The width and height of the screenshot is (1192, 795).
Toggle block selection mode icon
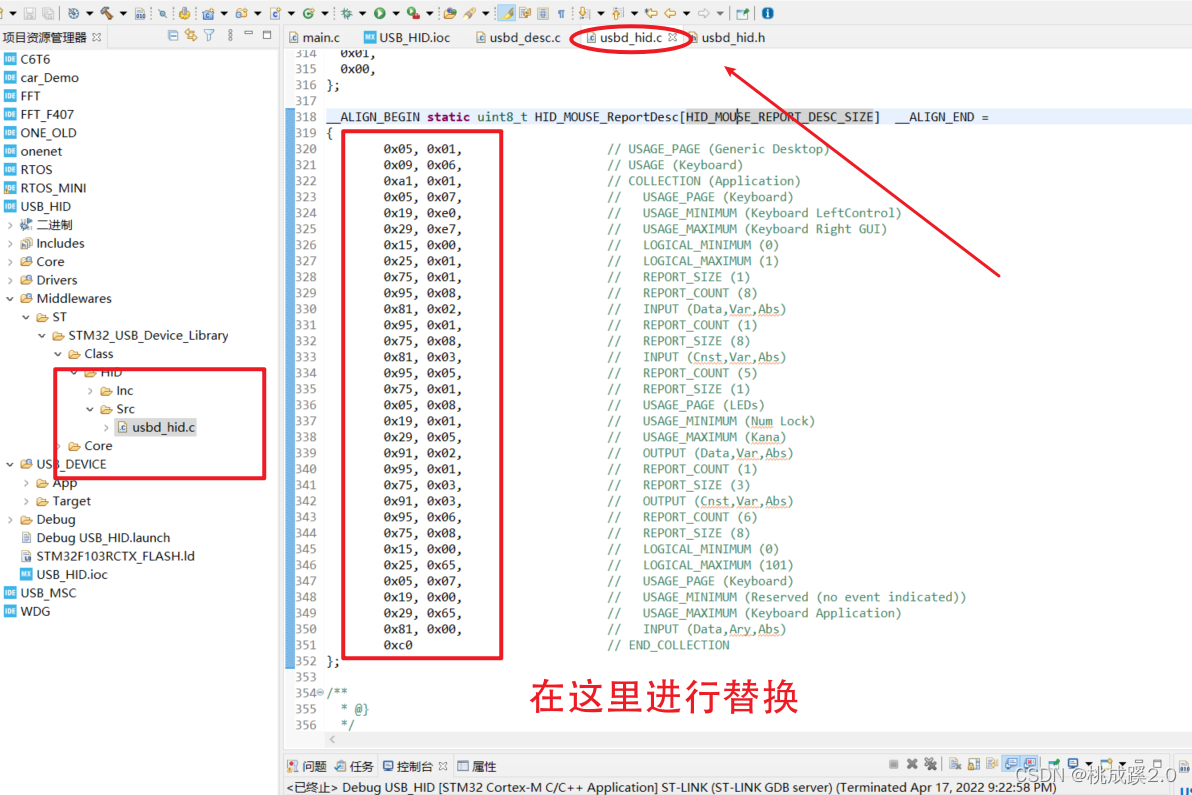click(543, 13)
